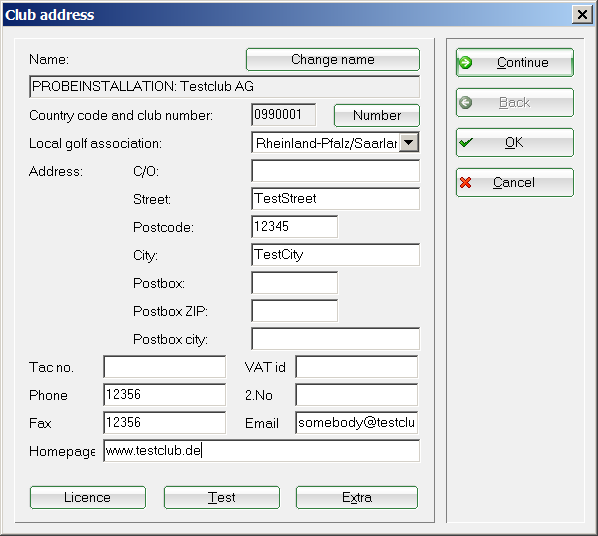The image size is (598, 536).
Task: Select the City text field
Action: (335, 254)
